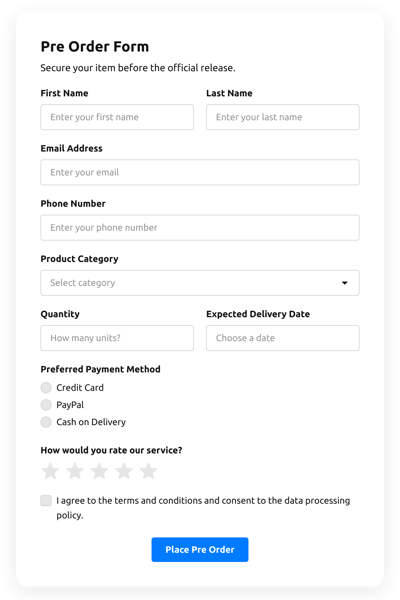Give a five-star rating
This screenshot has width=400, height=600.
click(x=148, y=471)
